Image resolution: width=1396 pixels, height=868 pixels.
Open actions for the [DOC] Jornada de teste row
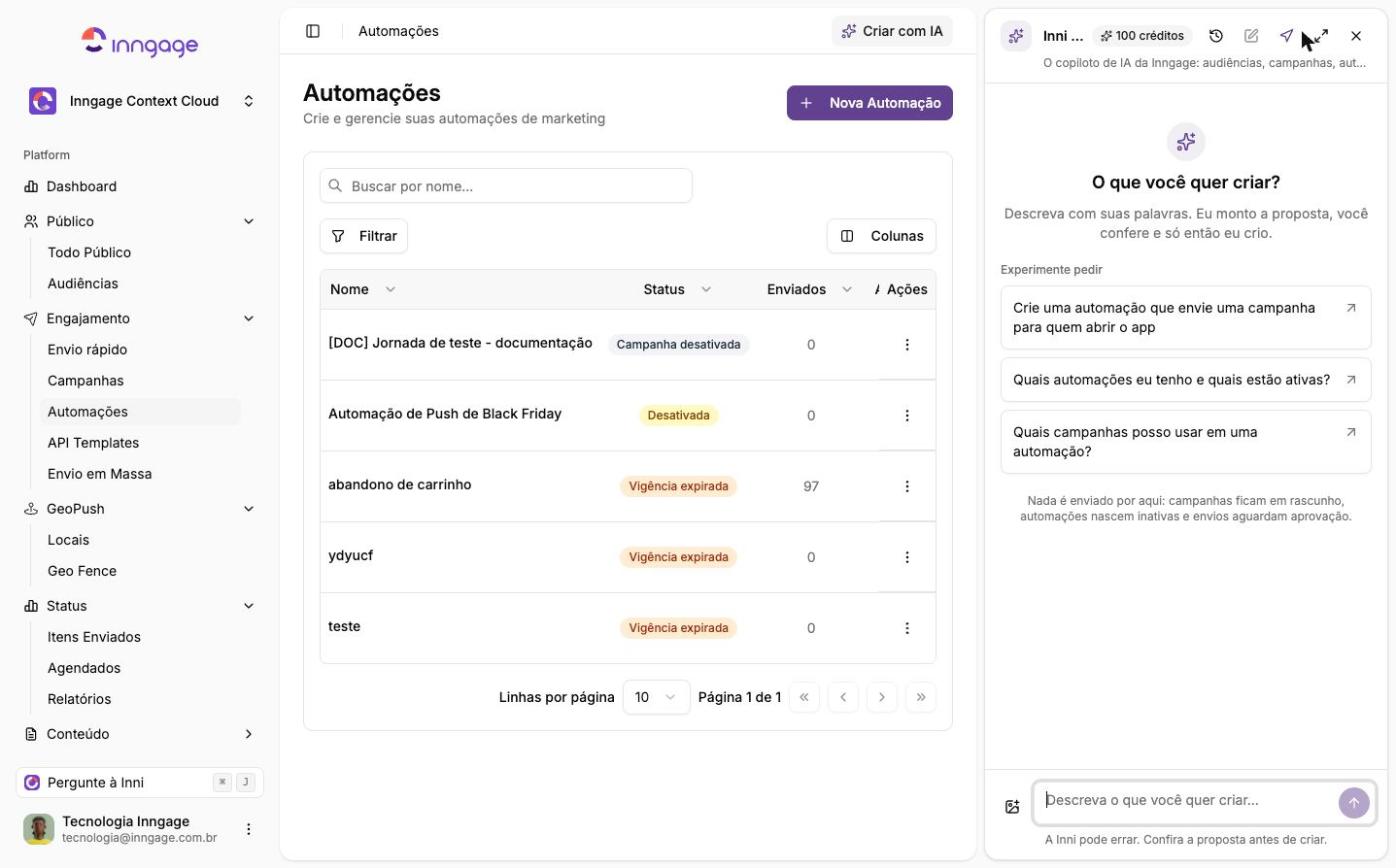pyautogui.click(x=907, y=344)
